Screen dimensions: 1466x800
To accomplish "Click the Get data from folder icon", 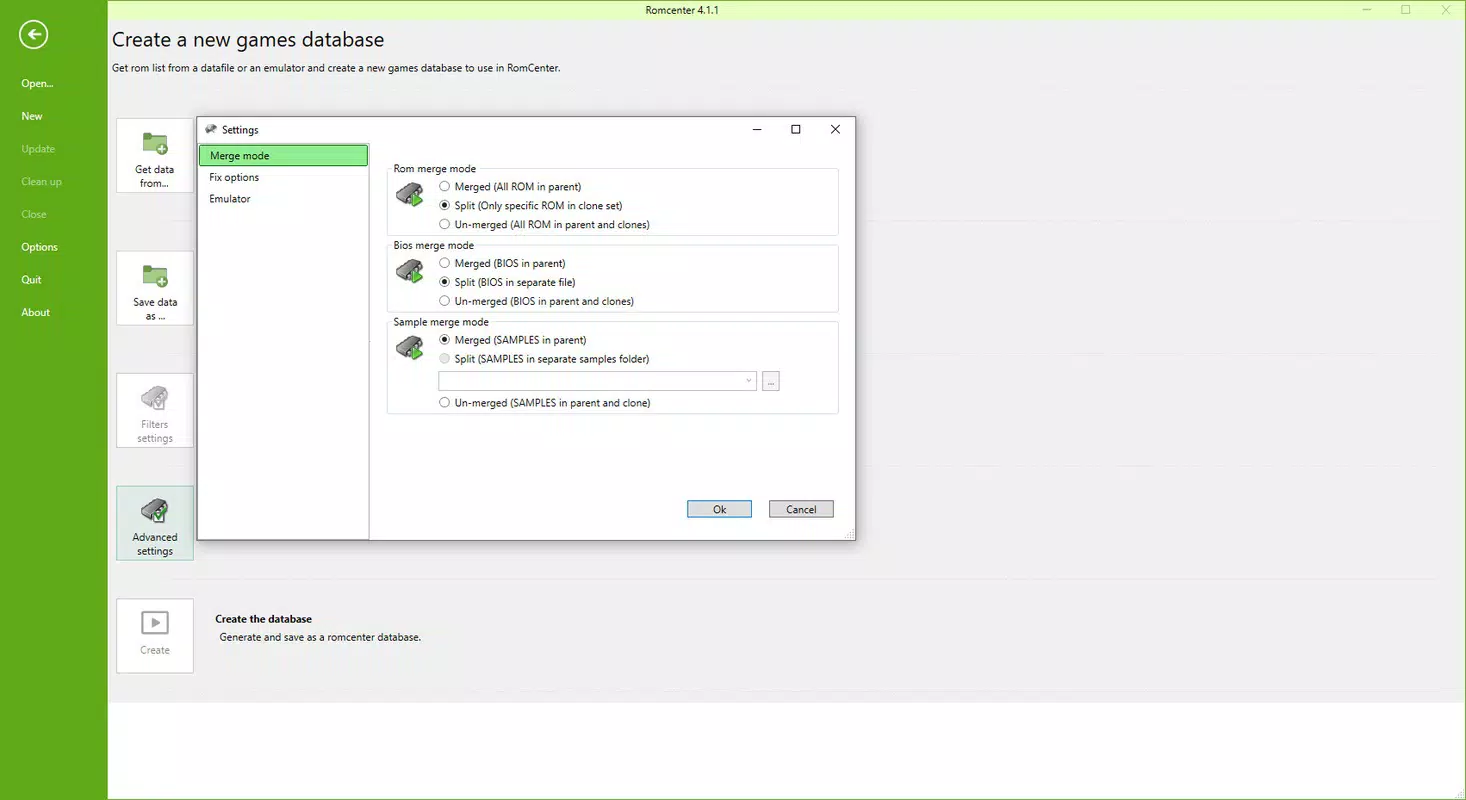I will point(155,143).
